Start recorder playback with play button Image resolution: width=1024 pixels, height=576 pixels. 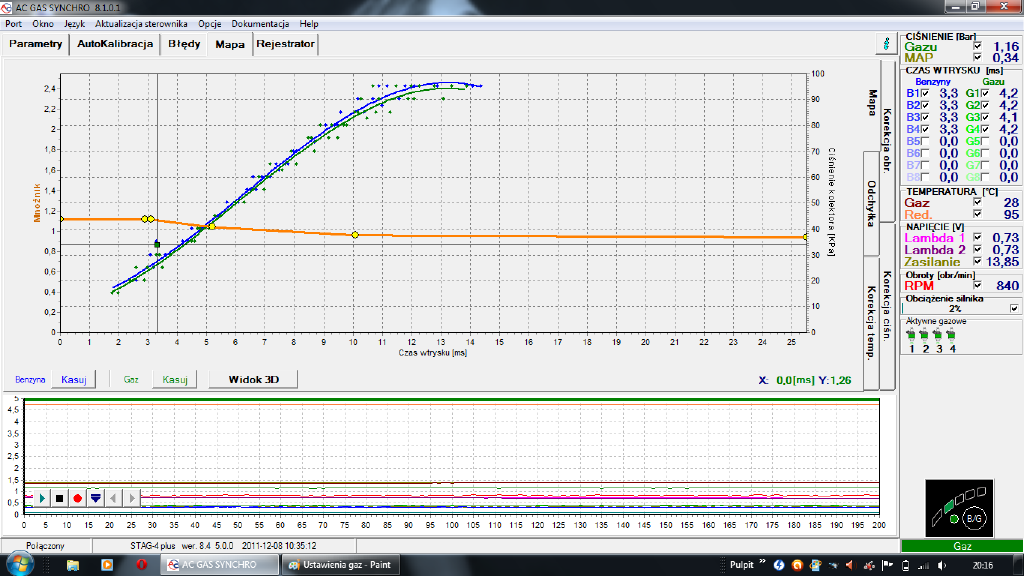click(x=42, y=498)
